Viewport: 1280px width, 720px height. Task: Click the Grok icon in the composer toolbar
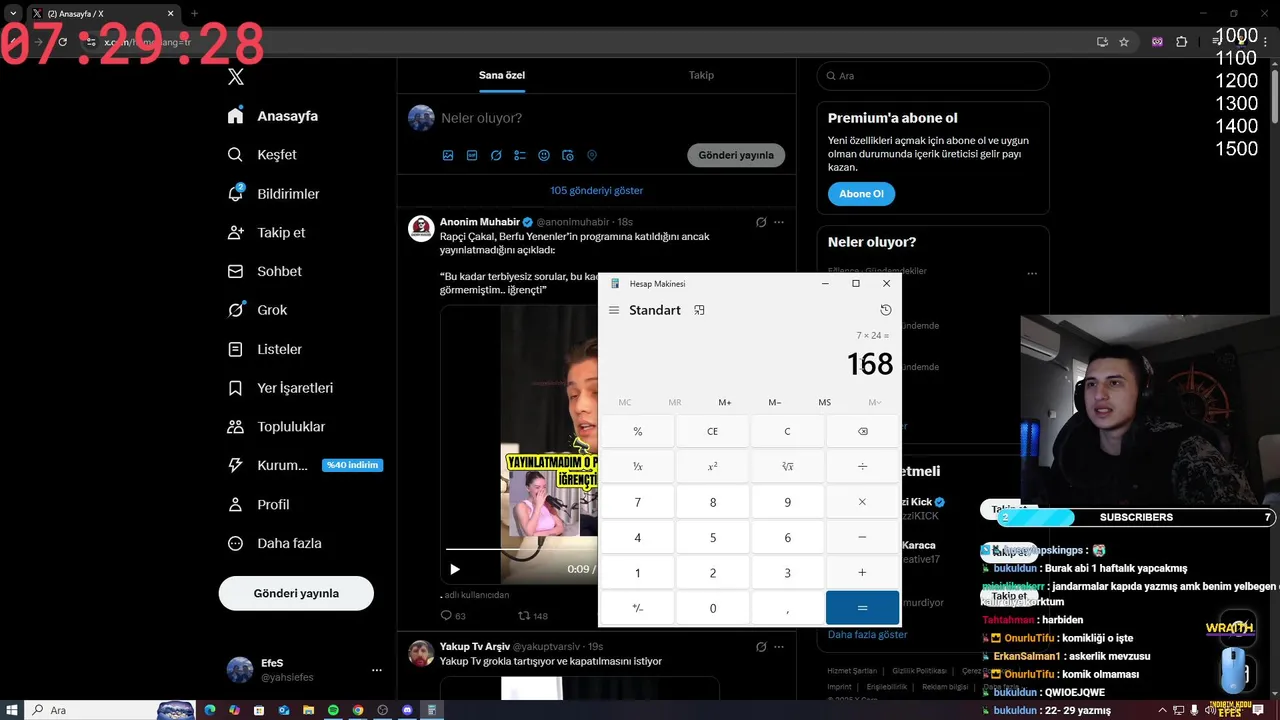496,155
